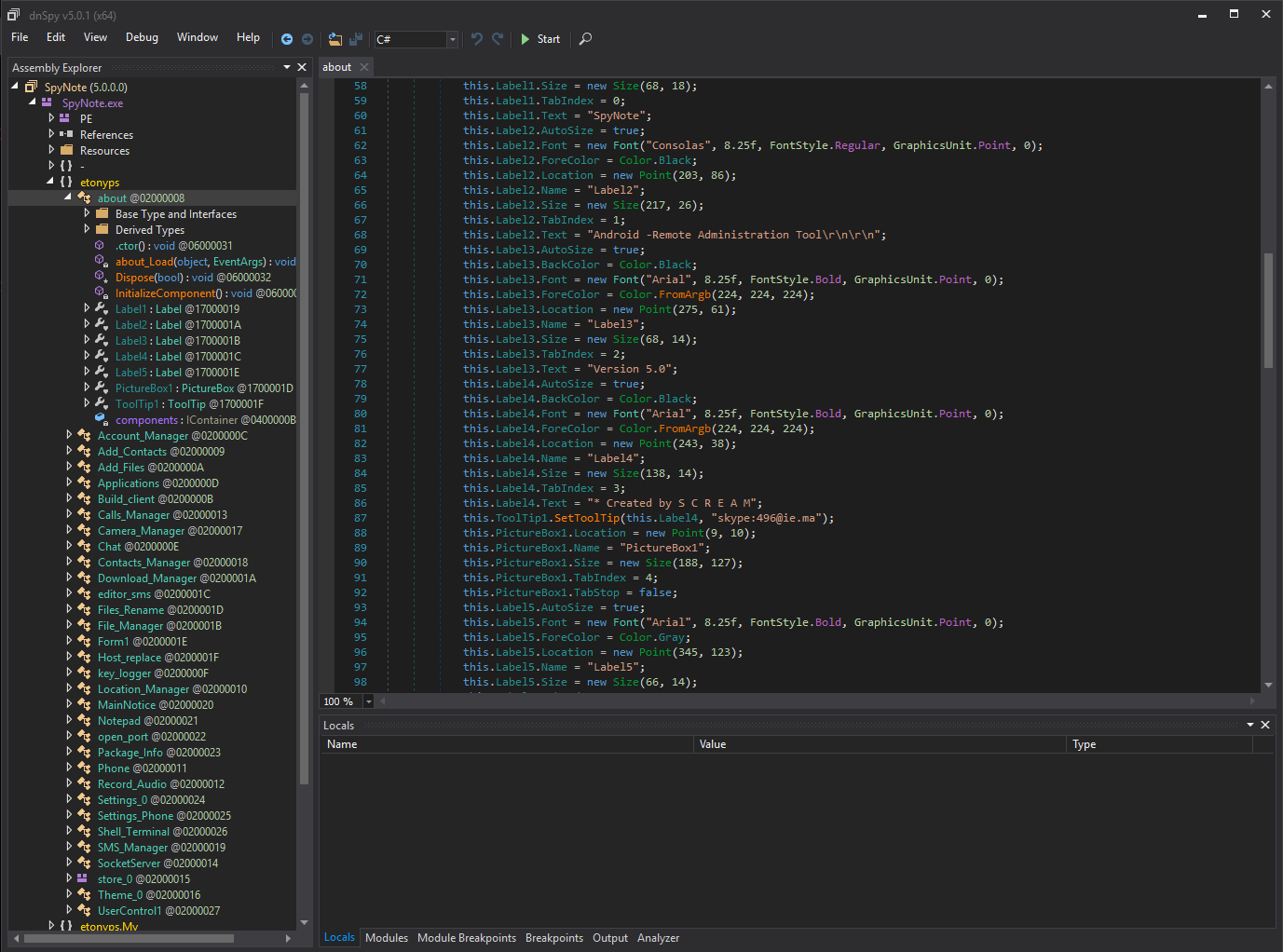The height and width of the screenshot is (952, 1283).
Task: Click the Type column header in Locals
Action: [1160, 744]
